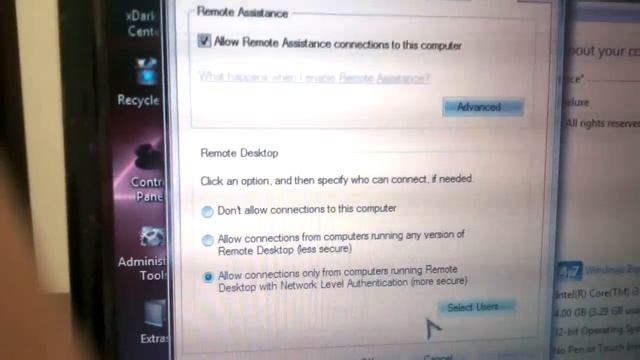
Task: Click the Remote Desktop section heading text
Action: pyautogui.click(x=239, y=153)
